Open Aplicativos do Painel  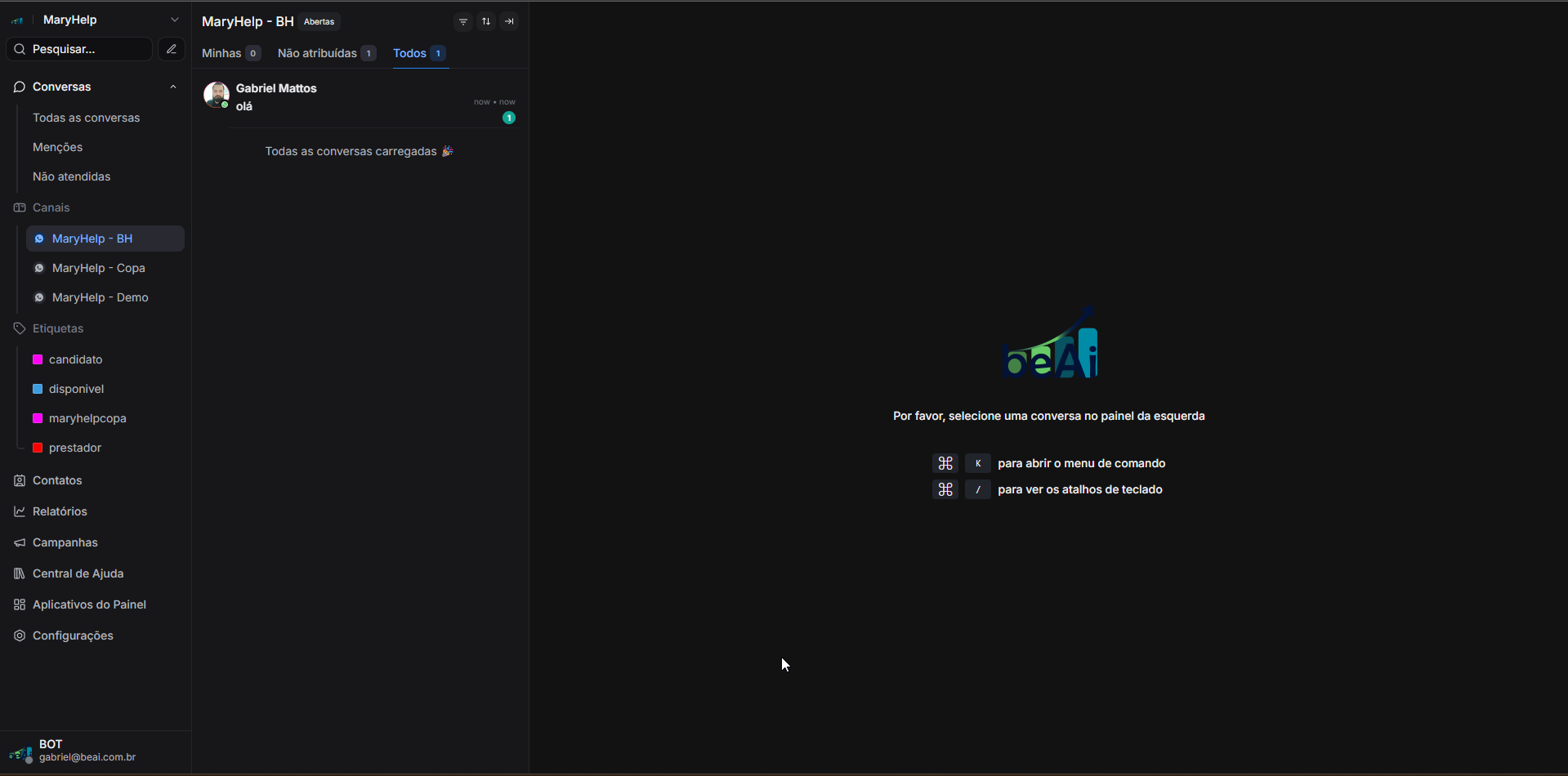coord(89,604)
